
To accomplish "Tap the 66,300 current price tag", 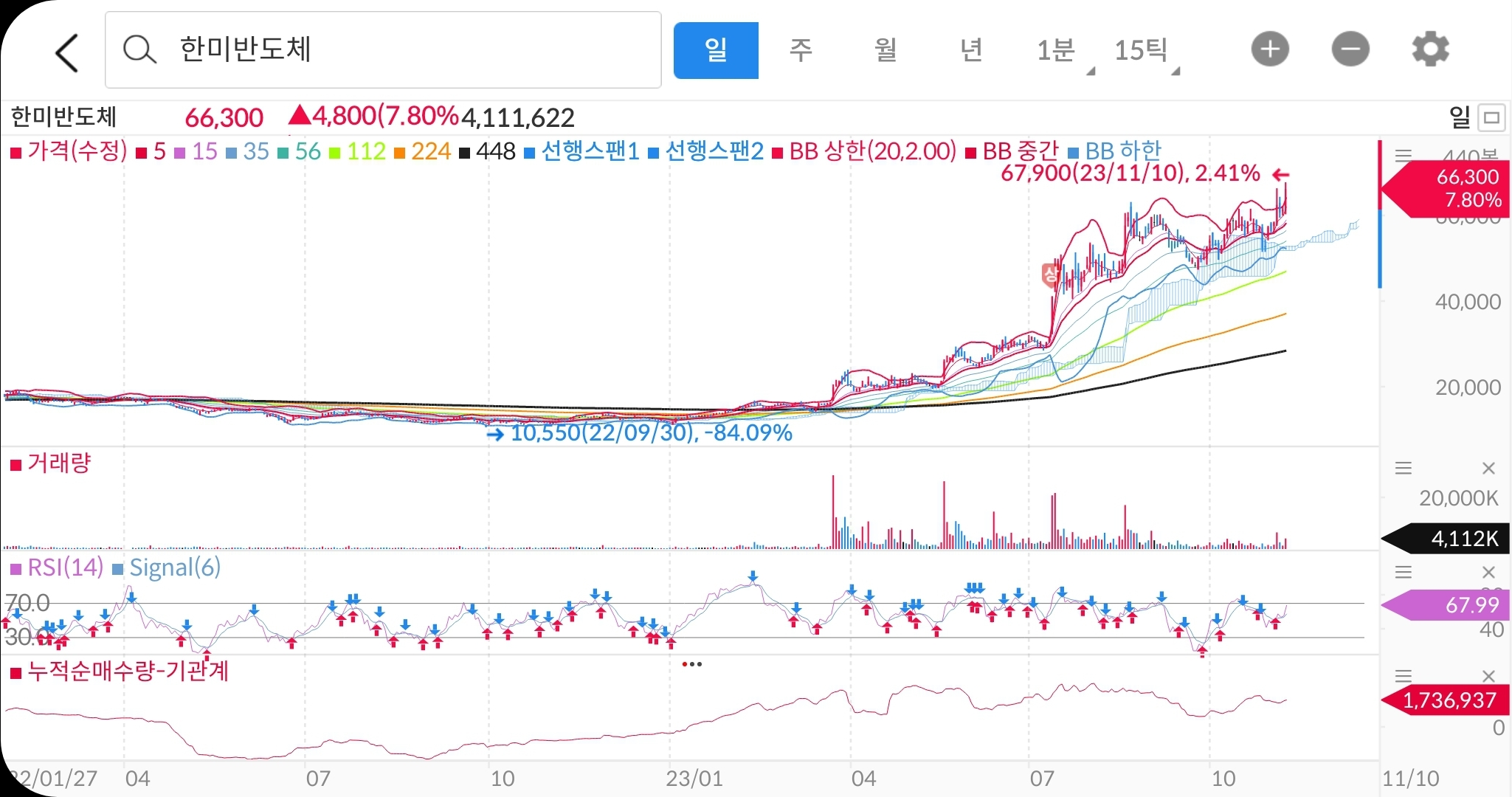I will click(1446, 189).
